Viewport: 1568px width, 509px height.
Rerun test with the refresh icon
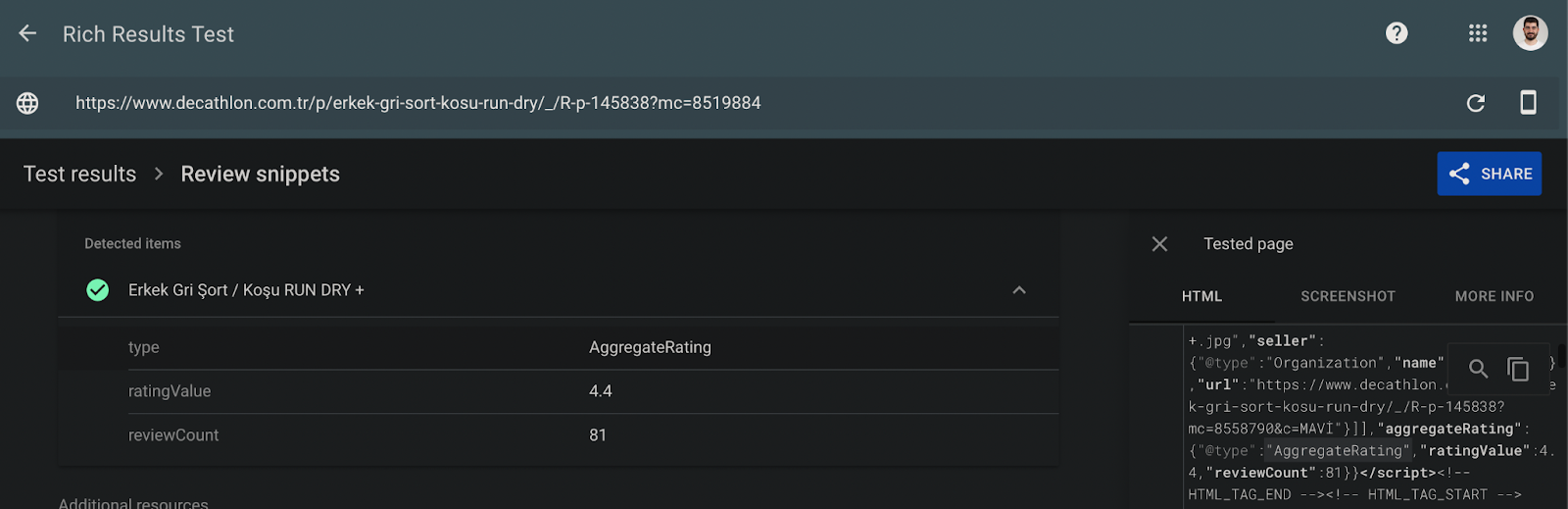[x=1476, y=103]
